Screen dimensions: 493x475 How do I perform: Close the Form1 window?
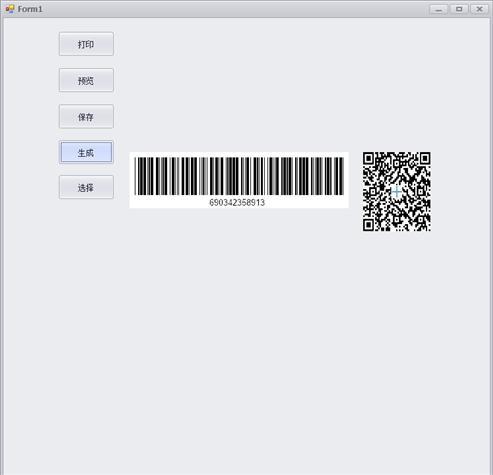click(x=479, y=9)
